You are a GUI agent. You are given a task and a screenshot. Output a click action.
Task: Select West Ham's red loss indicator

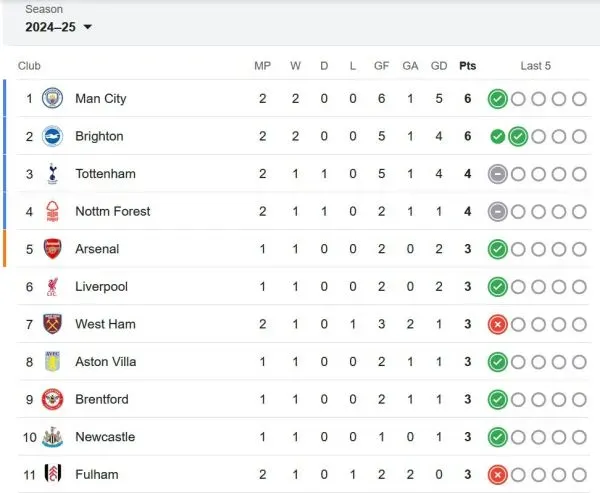[x=497, y=325]
